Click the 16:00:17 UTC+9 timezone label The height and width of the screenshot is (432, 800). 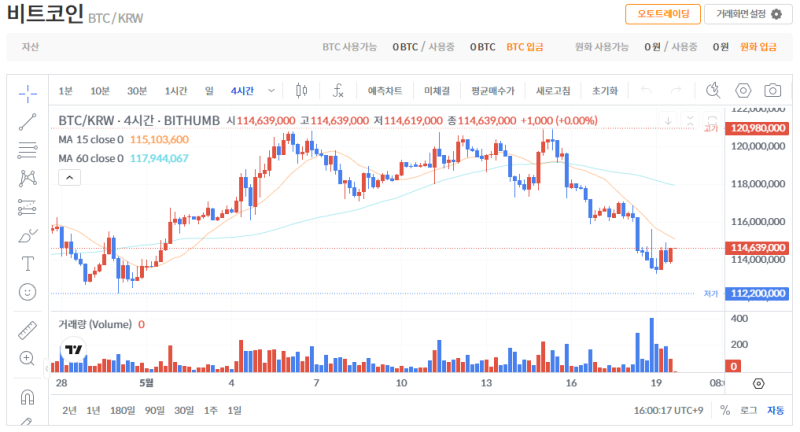[x=668, y=411]
